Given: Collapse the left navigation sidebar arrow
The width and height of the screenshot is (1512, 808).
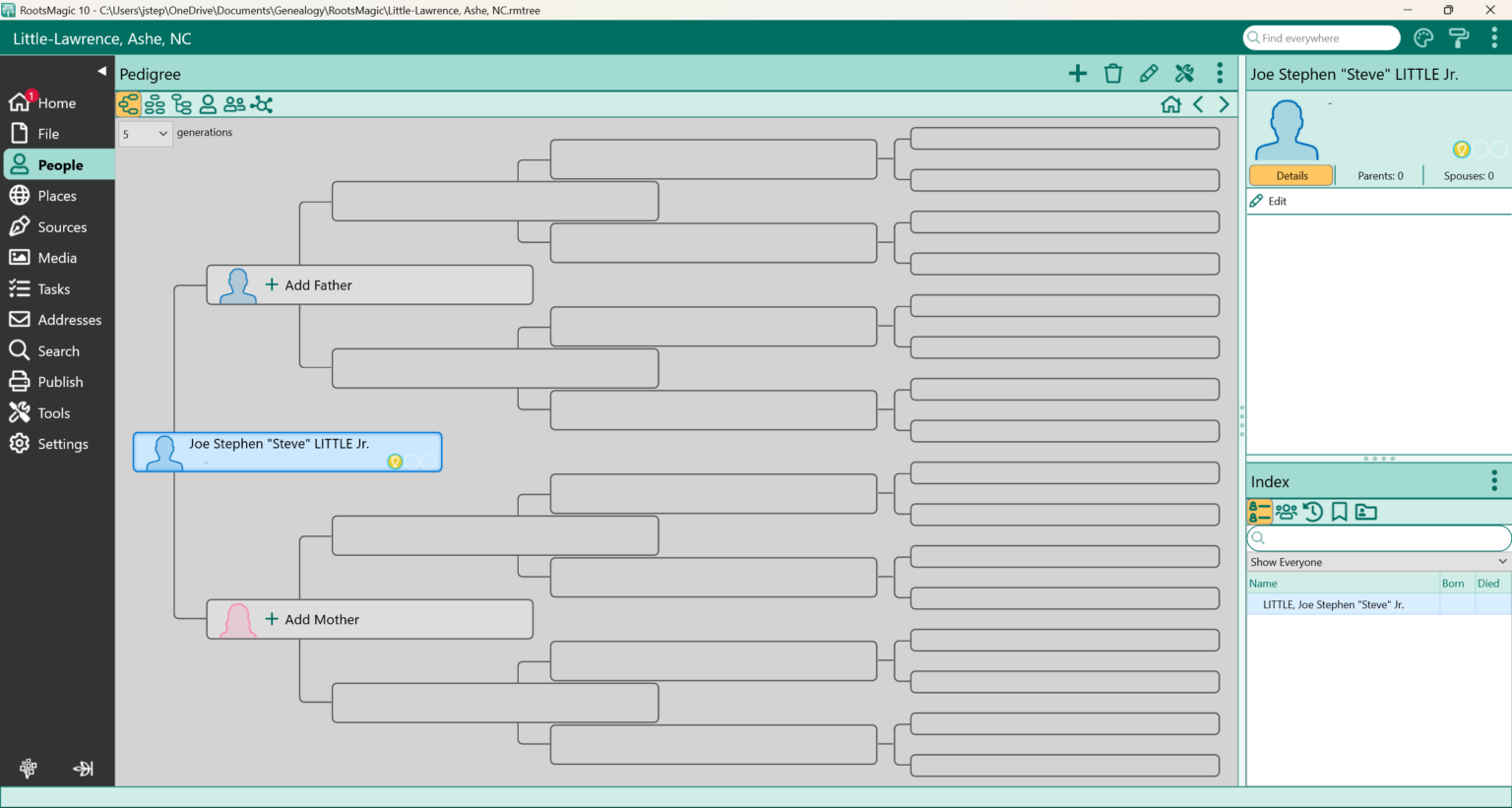Looking at the screenshot, I should 101,70.
